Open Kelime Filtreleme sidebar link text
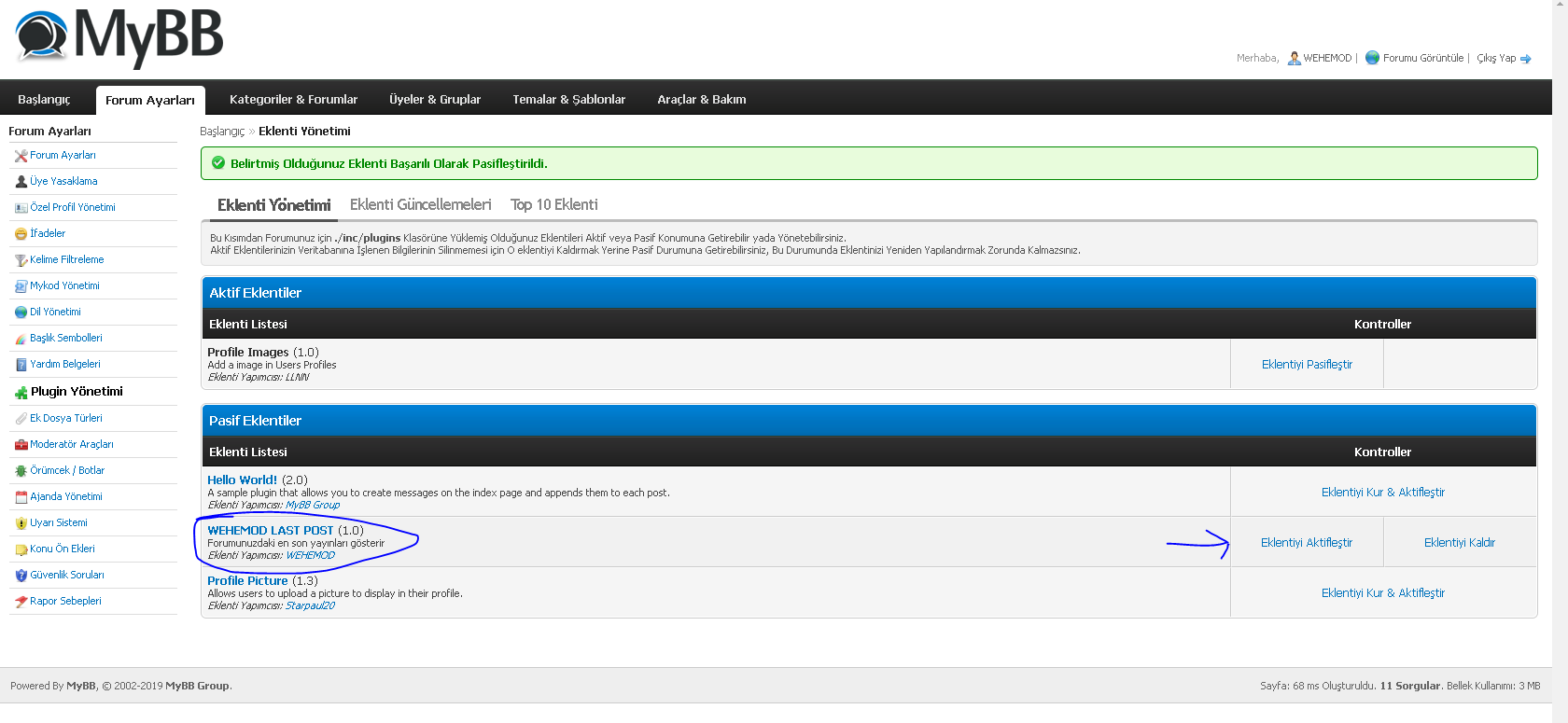The width and height of the screenshot is (1568, 723). click(67, 260)
